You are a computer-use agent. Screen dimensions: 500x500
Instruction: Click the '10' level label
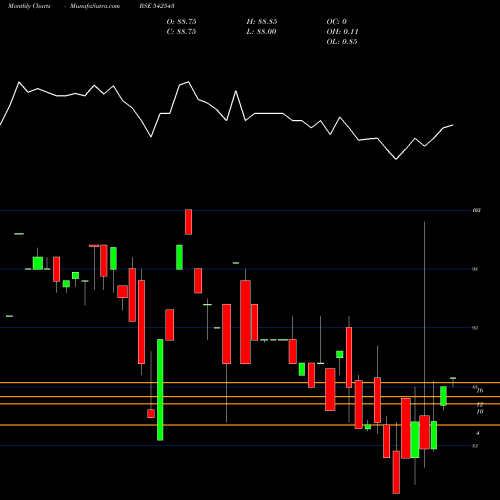click(x=480, y=412)
